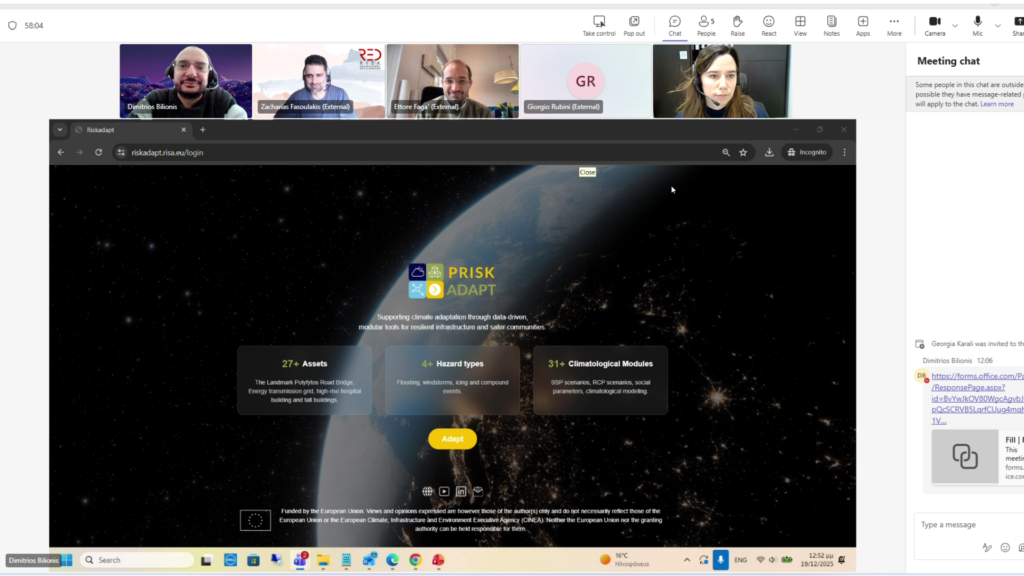Open the More actions menu
The image size is (1024, 576).
point(894,25)
